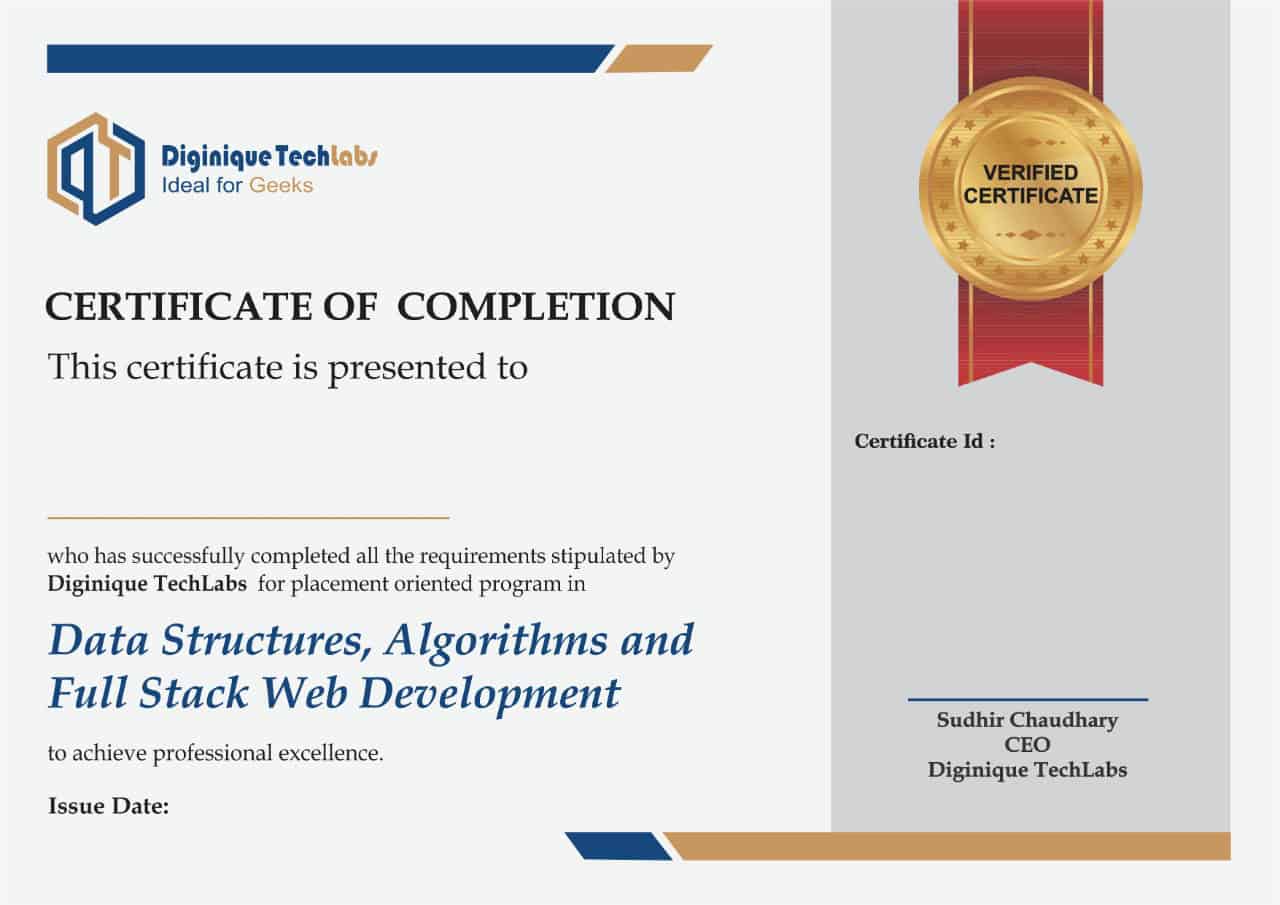Click the 'Sudhir Chaudhary' signatory name

click(1027, 720)
